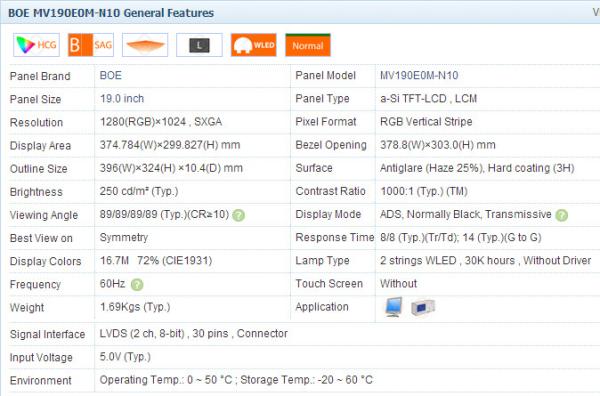Click the orange Normal badge

(308, 45)
